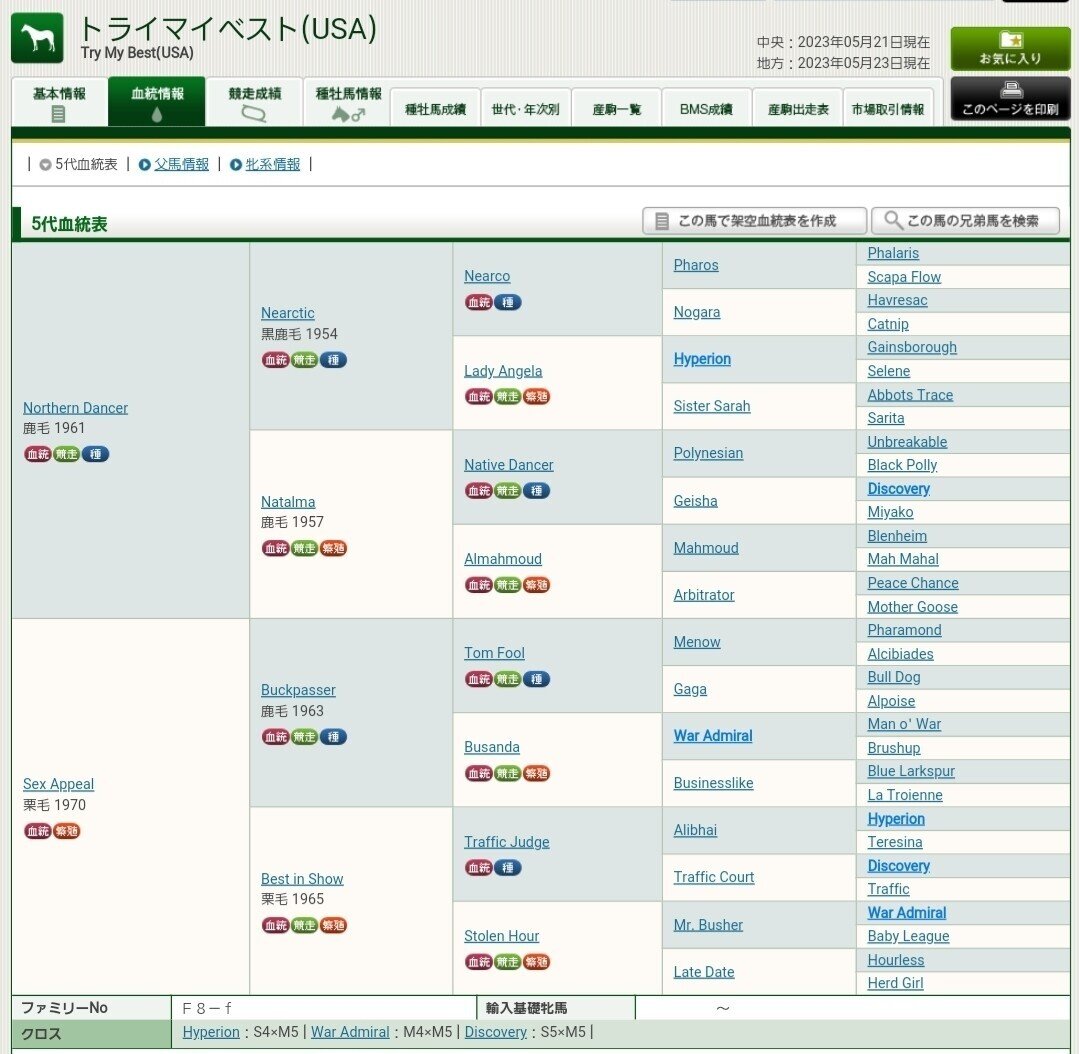Switch to the 産駒出走表 sub-tab
The image size is (1079, 1054).
(x=798, y=109)
